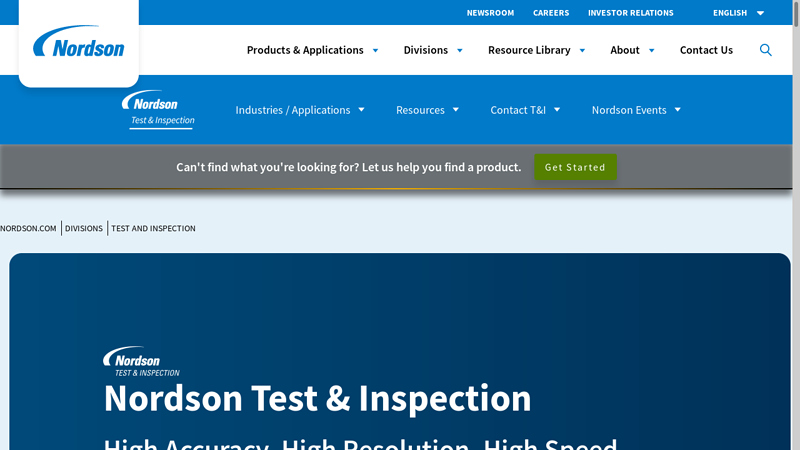
Task: Open the search magnifier icon
Action: tap(765, 50)
